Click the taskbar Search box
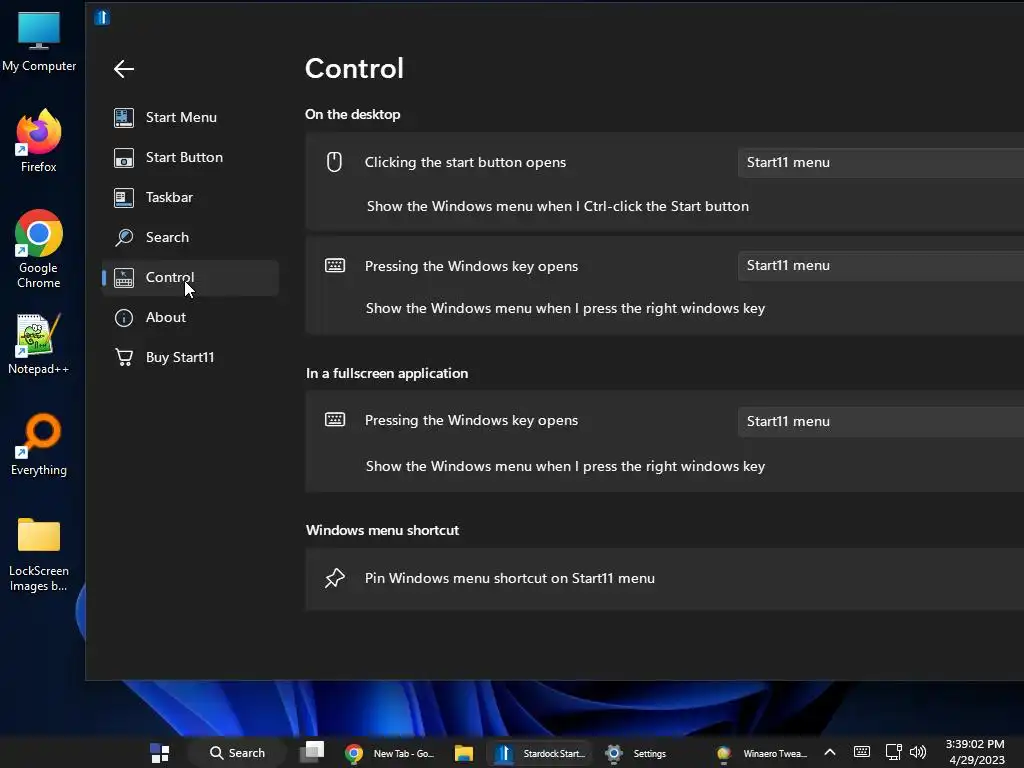This screenshot has width=1024, height=768. [x=238, y=753]
